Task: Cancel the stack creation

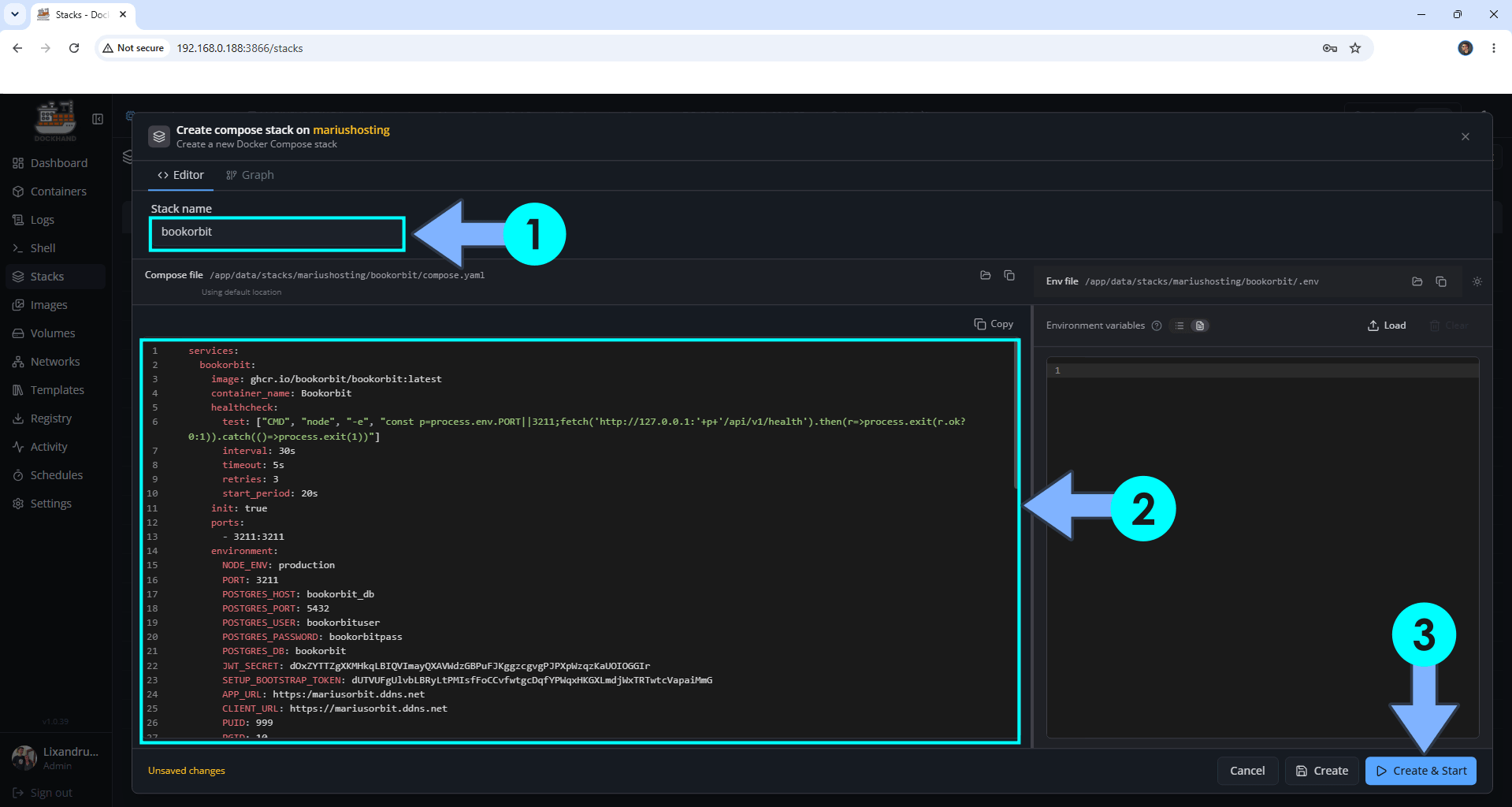Action: tap(1247, 771)
